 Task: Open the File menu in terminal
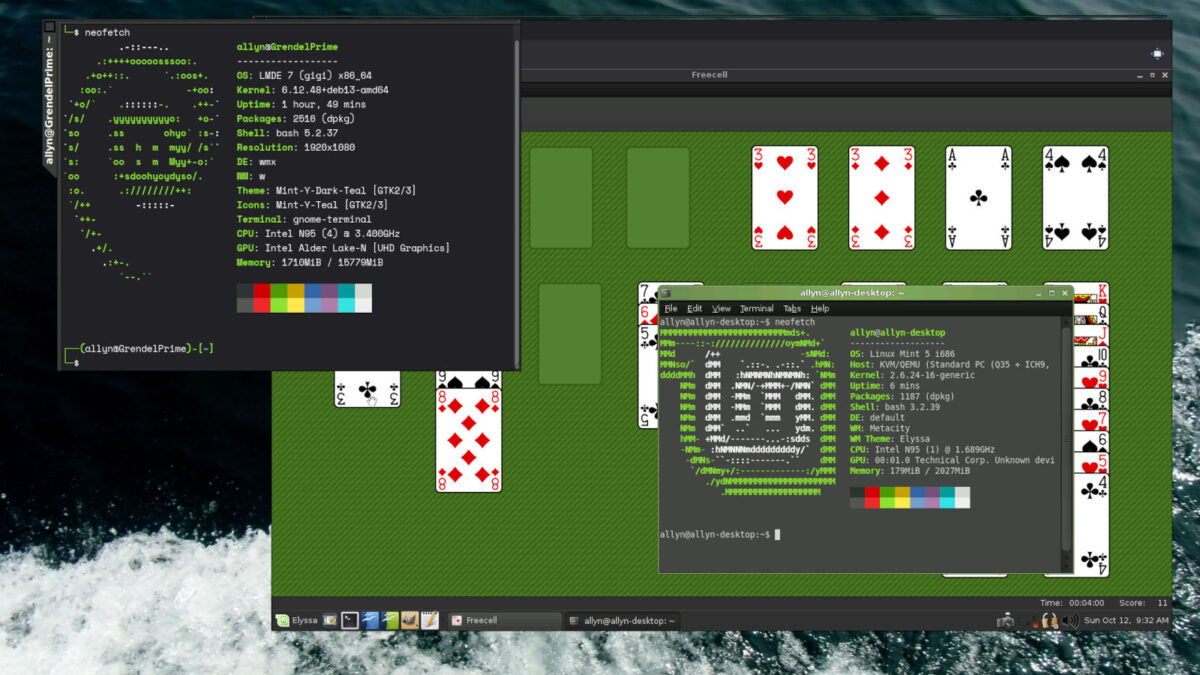pyautogui.click(x=670, y=309)
